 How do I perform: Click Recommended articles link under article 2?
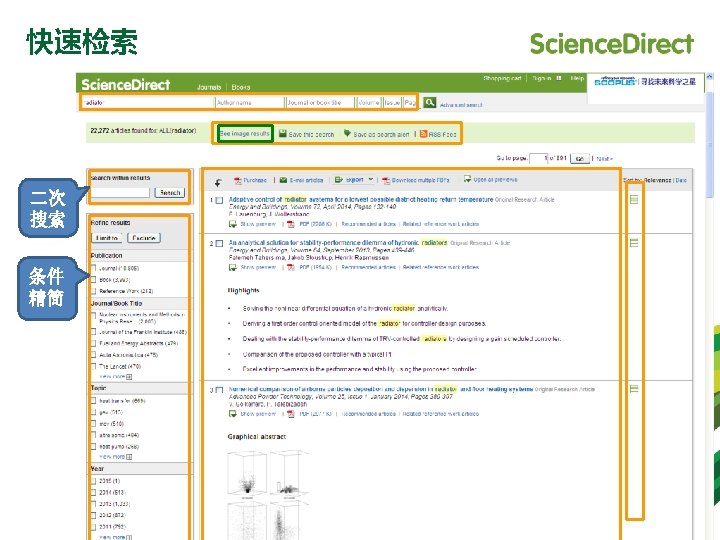click(368, 267)
